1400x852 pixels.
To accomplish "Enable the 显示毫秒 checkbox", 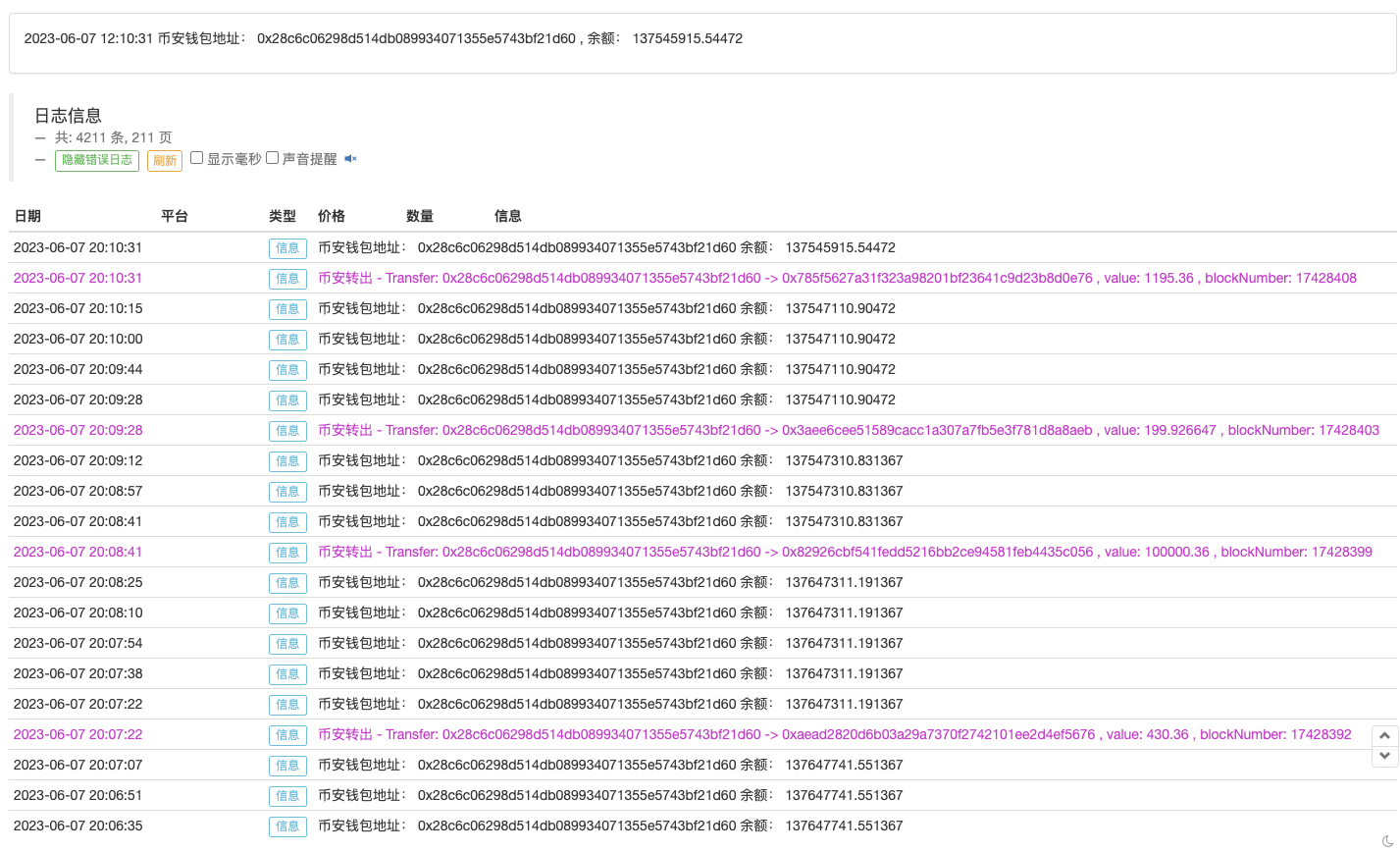I will (196, 157).
